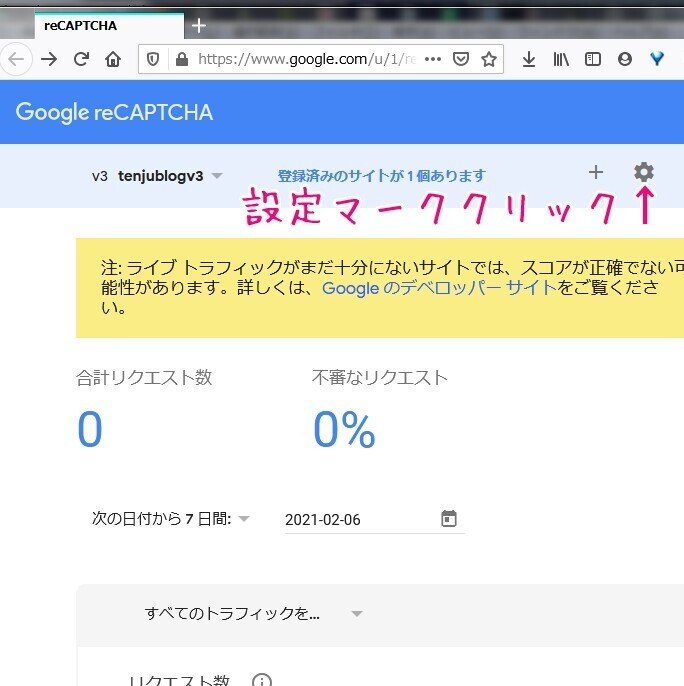
Task: Bookmark this page with star icon
Action: click(x=489, y=59)
